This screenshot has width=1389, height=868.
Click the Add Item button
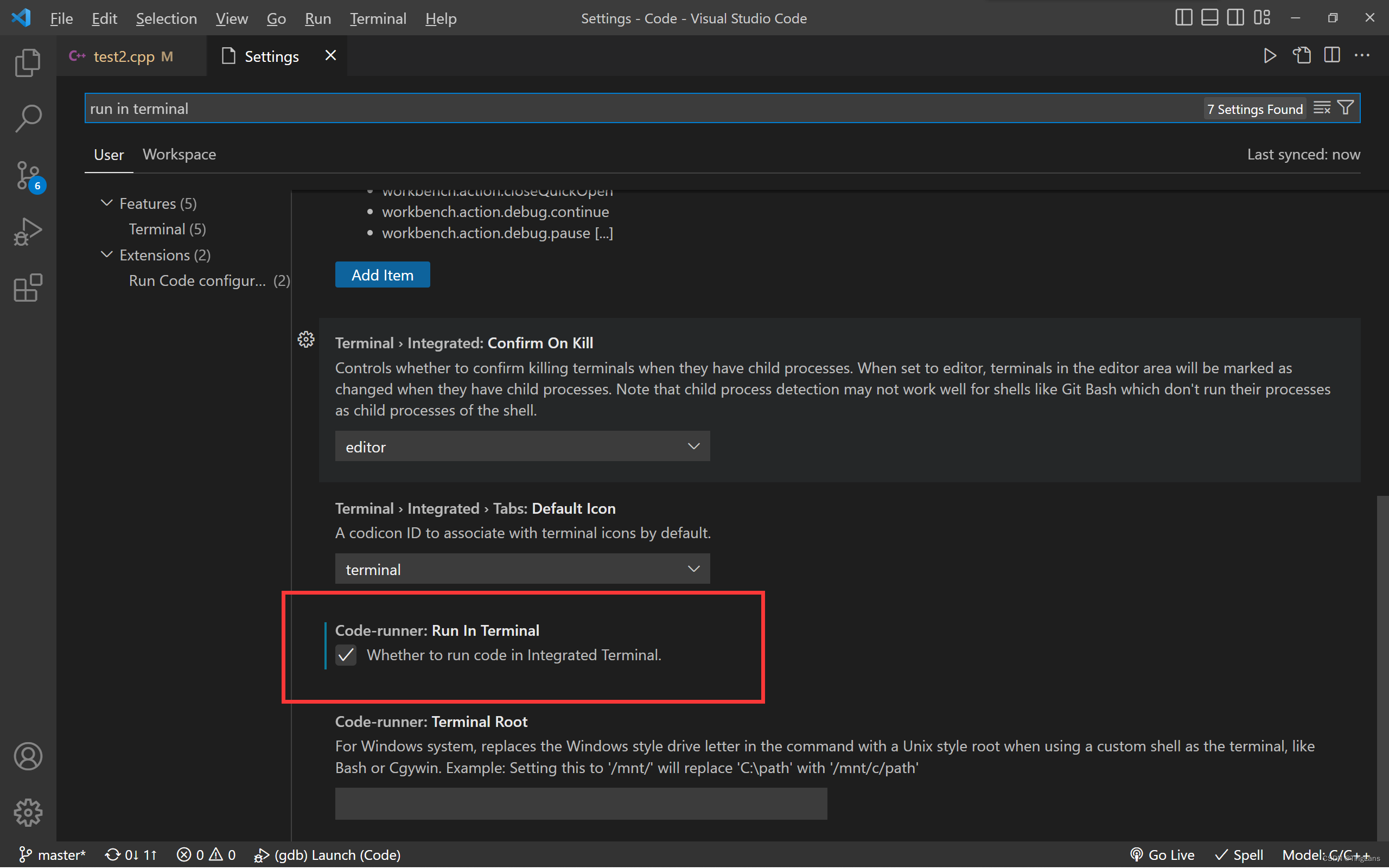pos(383,275)
